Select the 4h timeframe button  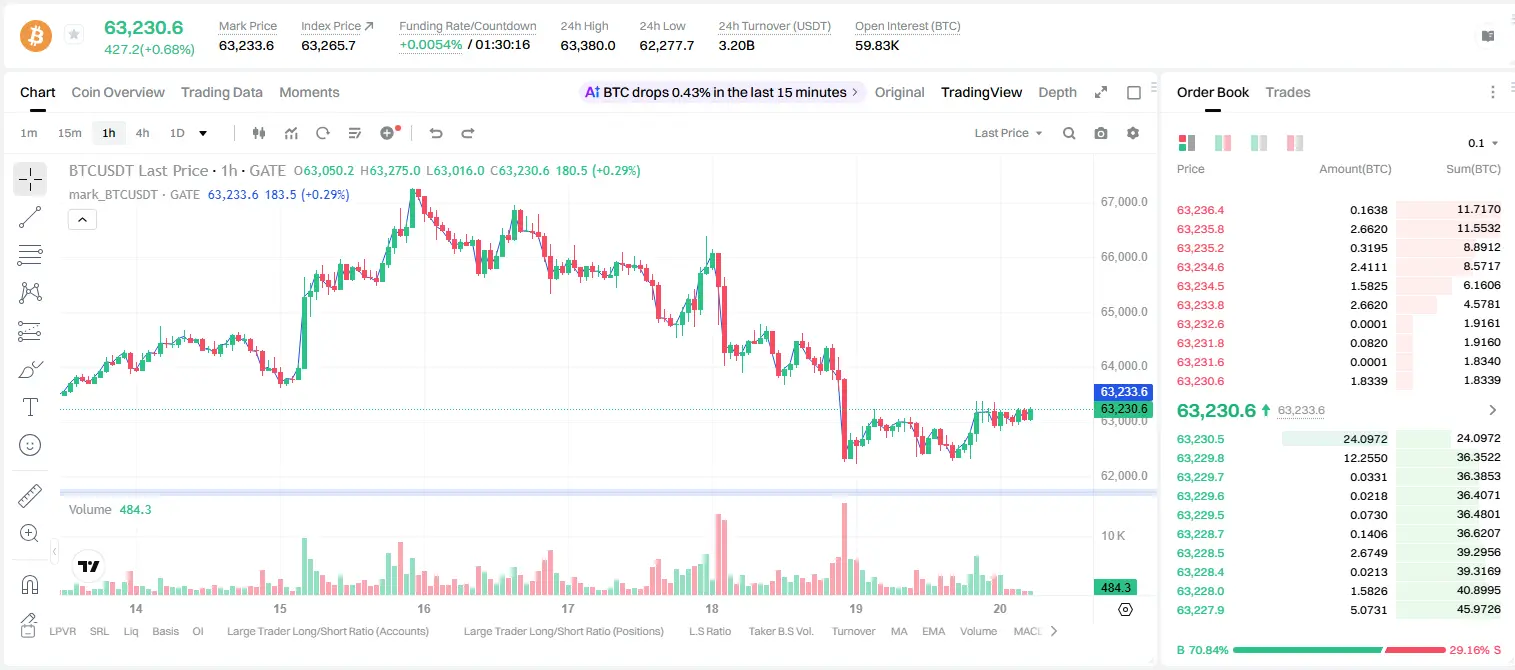click(x=143, y=133)
